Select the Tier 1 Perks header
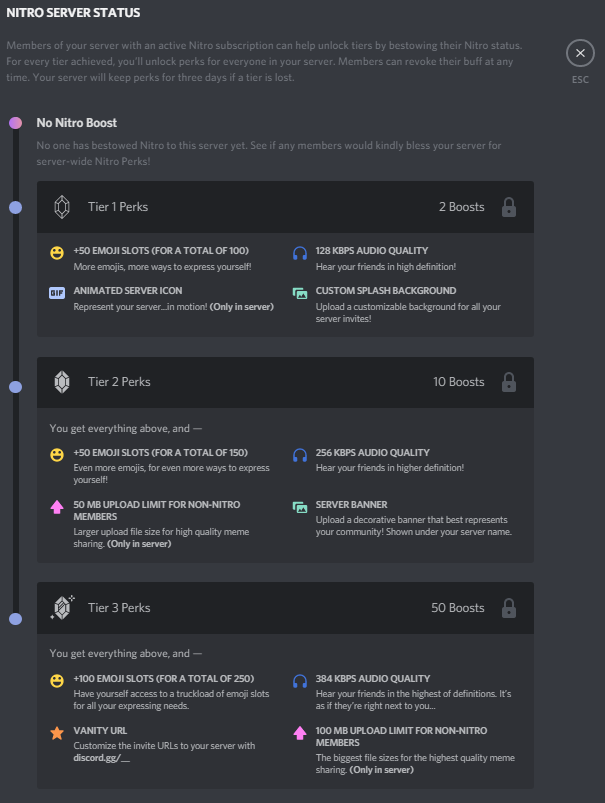This screenshot has height=803, width=605. pos(285,207)
